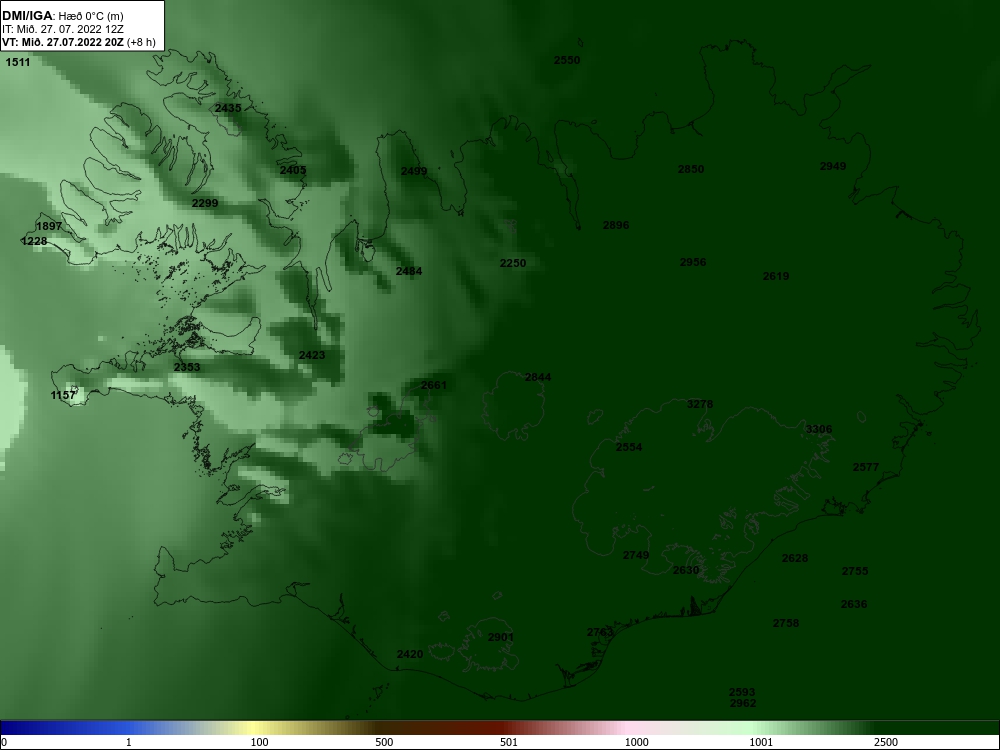Viewport: 1000px width, 750px height.
Task: Click the 2250 height label
Action: pos(513,263)
